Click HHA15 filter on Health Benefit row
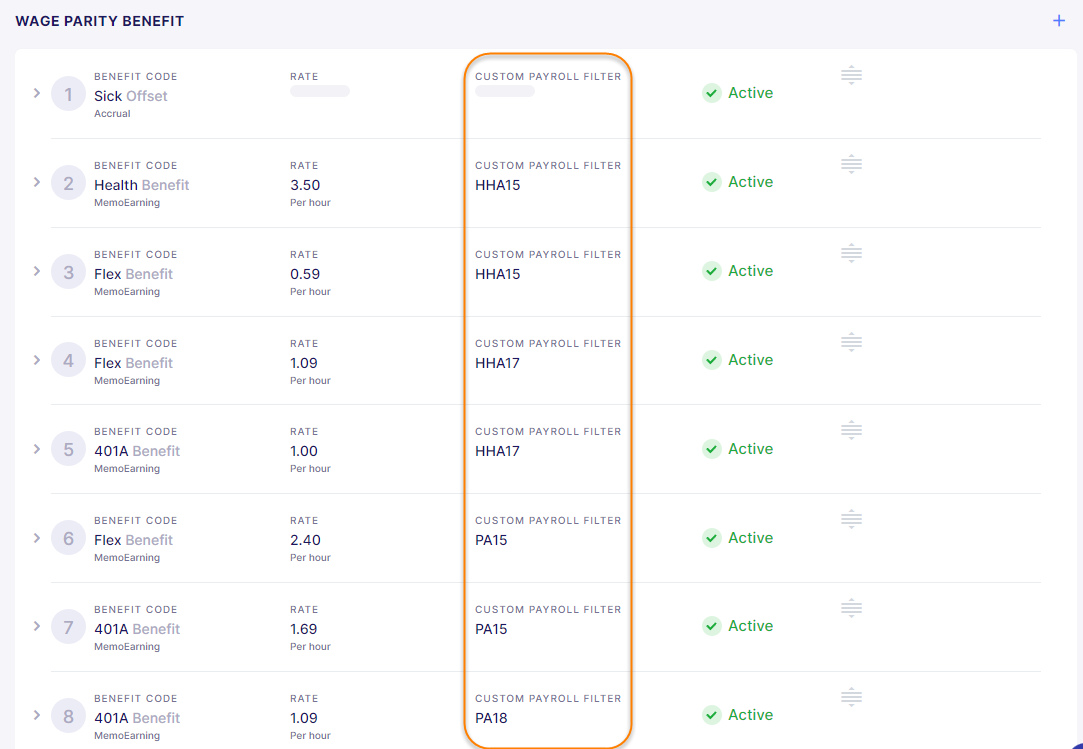 coord(497,185)
